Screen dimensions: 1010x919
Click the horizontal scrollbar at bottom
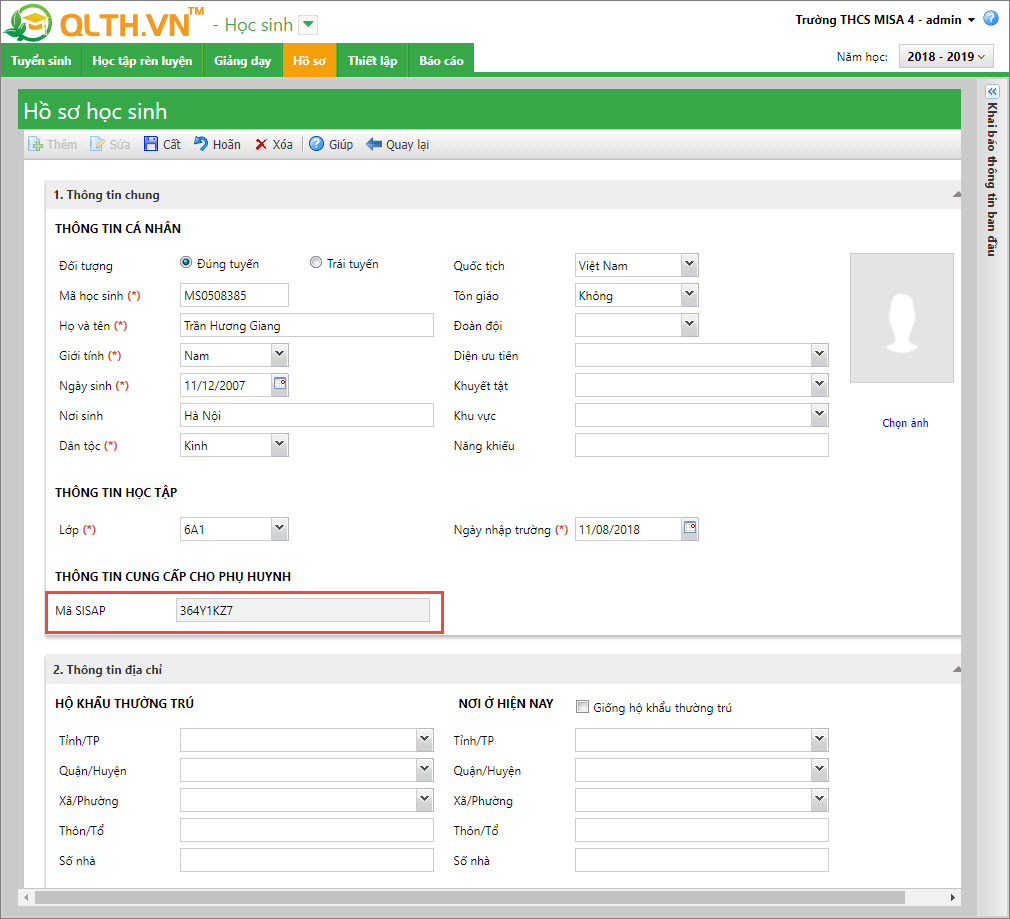coord(469,896)
